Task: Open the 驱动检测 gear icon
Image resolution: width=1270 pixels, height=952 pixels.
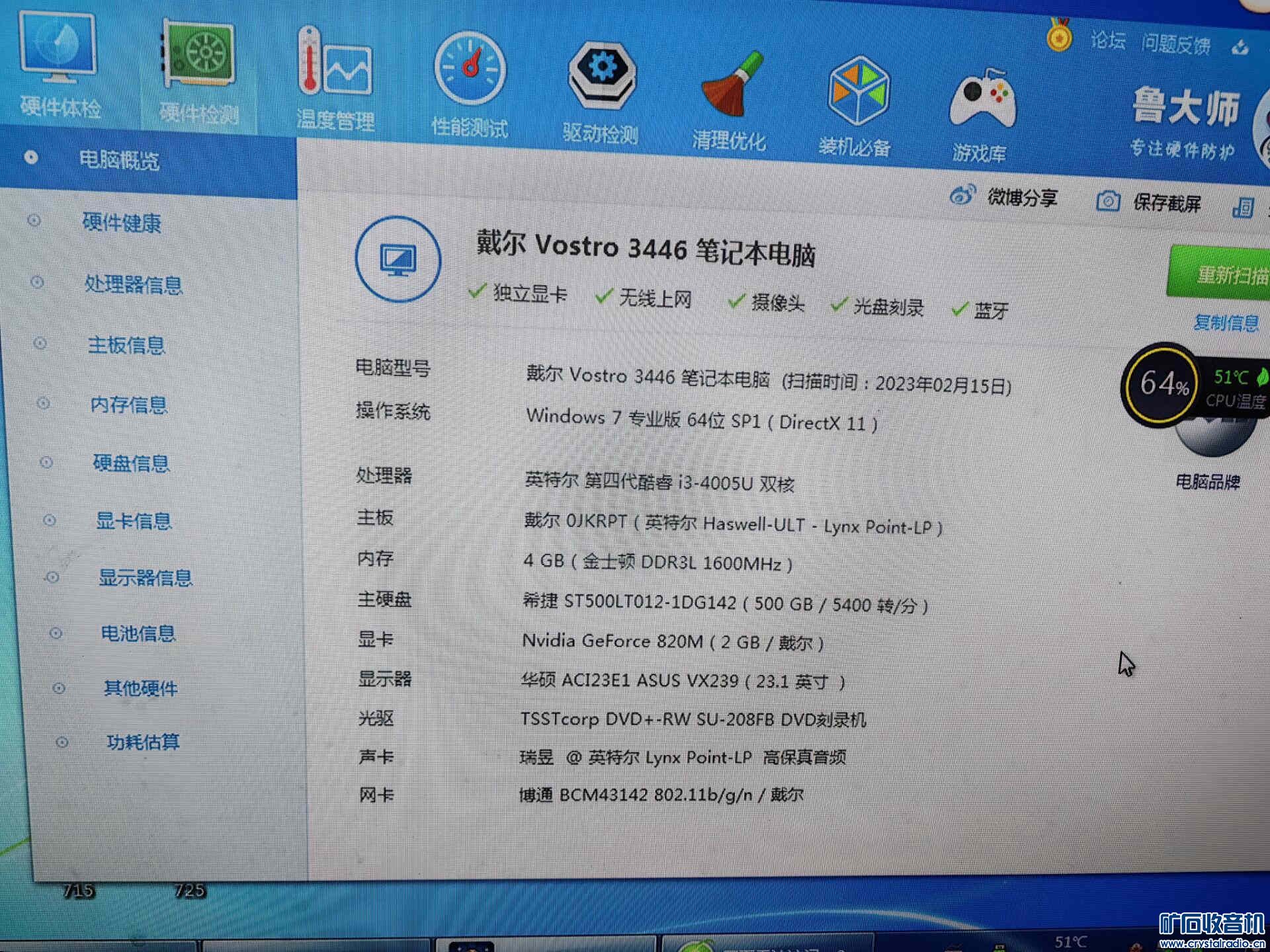Action: pos(601,77)
